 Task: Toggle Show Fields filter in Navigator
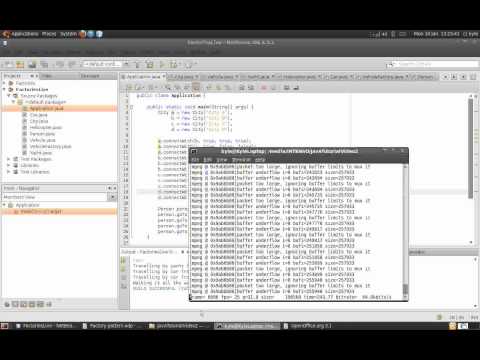(15, 304)
